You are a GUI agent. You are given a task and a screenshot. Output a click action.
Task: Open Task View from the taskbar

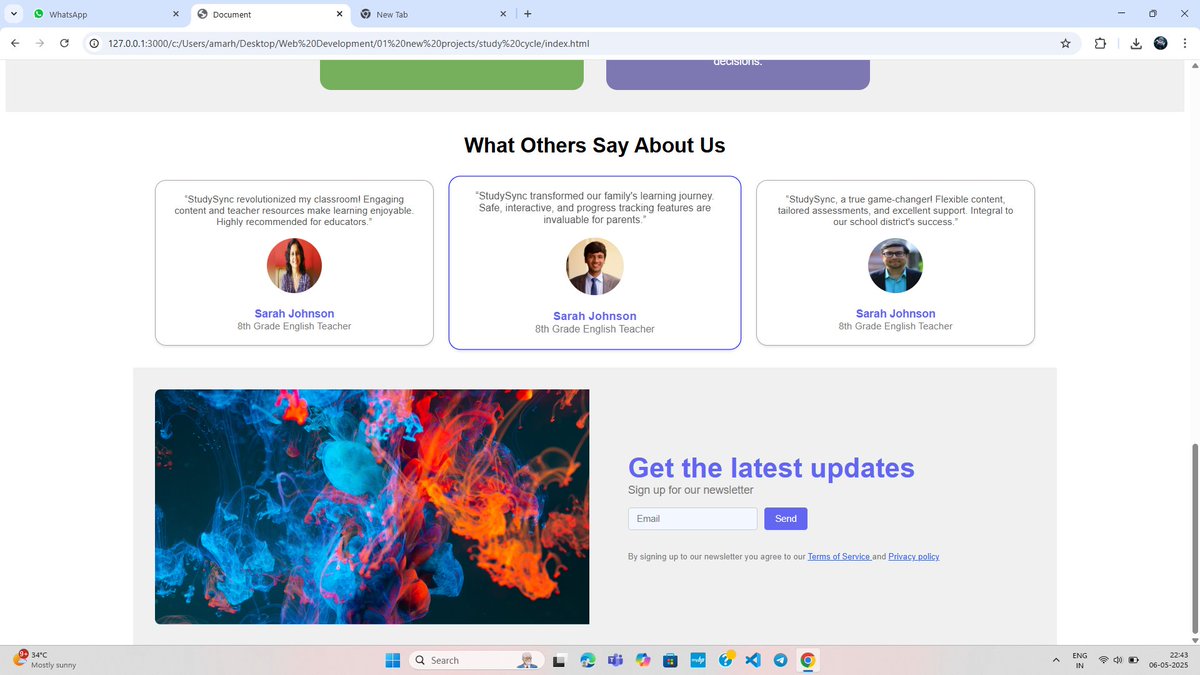pyautogui.click(x=560, y=660)
